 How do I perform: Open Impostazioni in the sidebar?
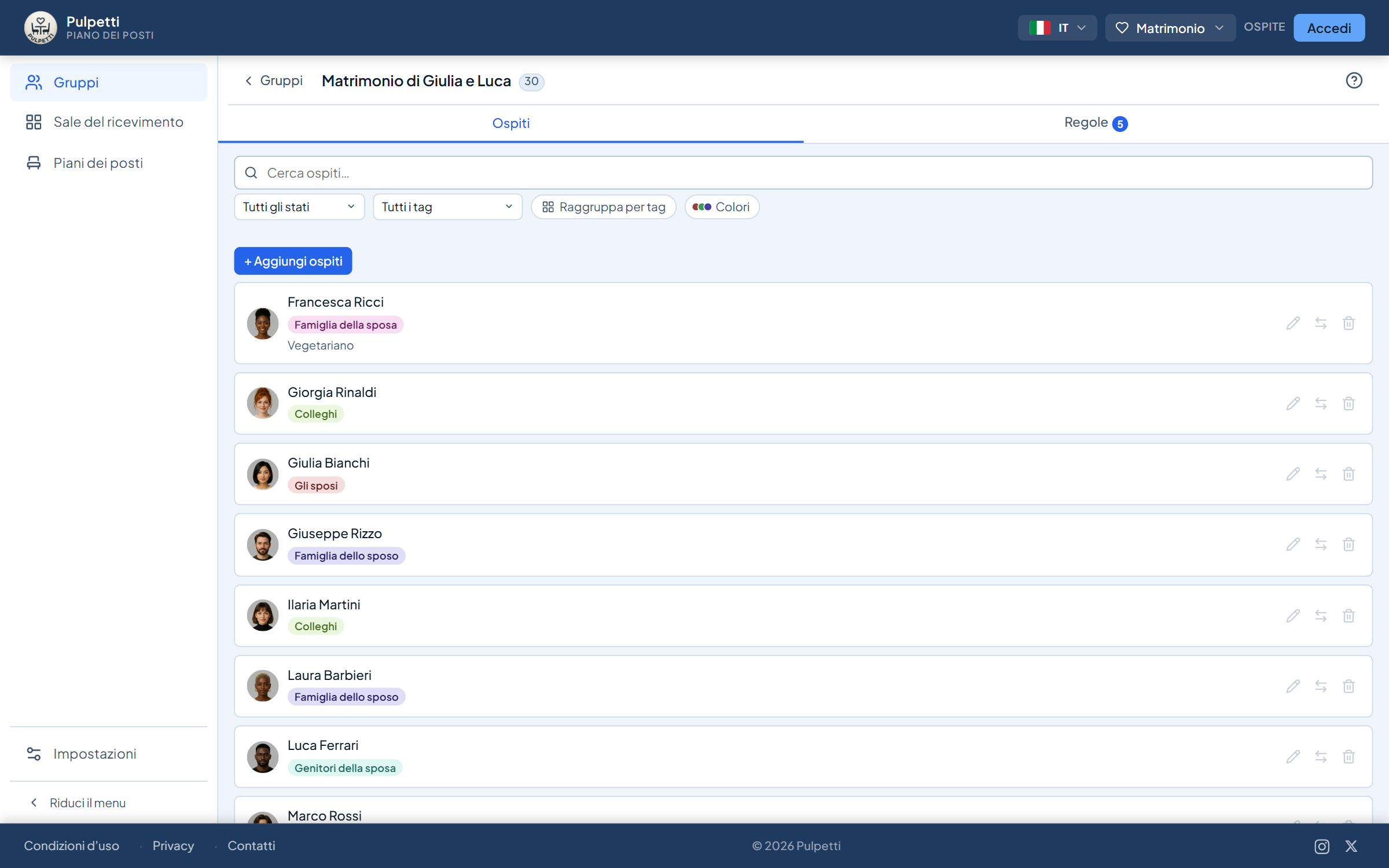(x=109, y=754)
